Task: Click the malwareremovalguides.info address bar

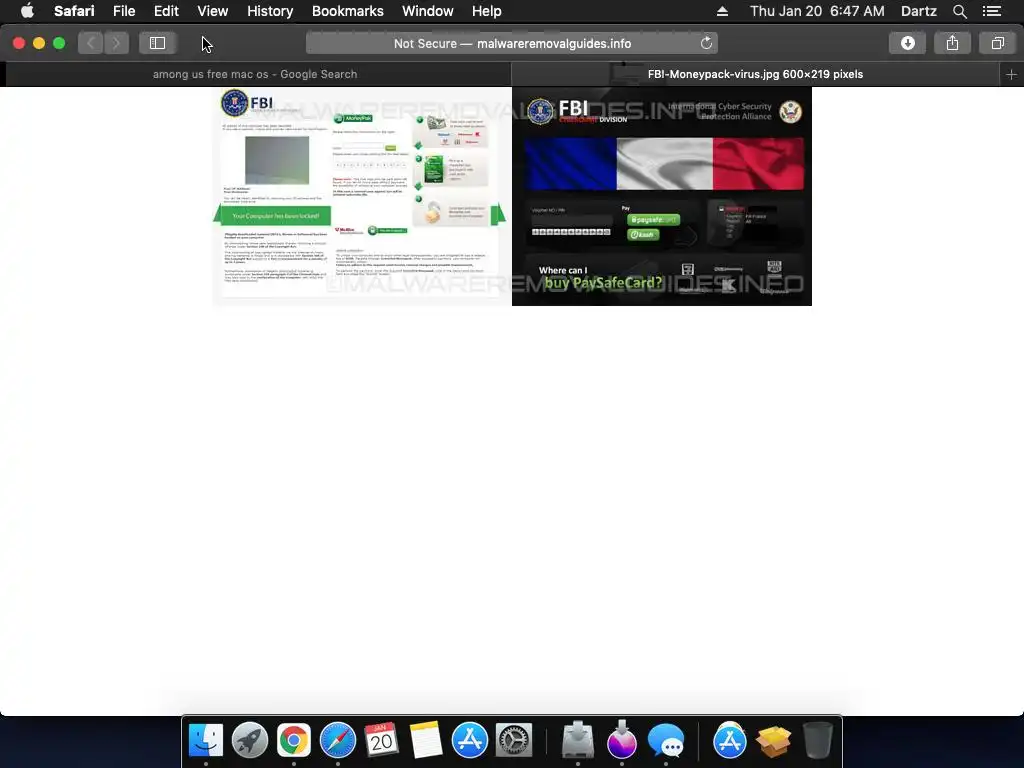Action: tap(512, 43)
